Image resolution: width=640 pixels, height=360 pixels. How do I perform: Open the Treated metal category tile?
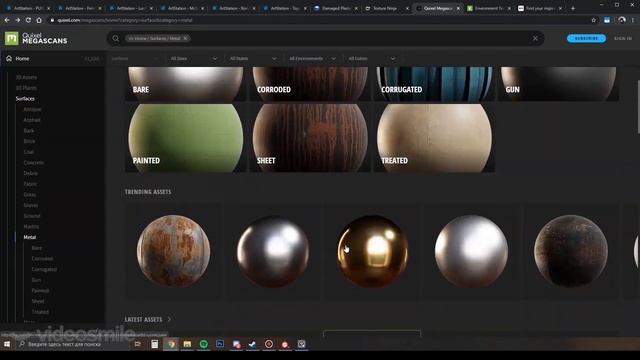pos(434,138)
